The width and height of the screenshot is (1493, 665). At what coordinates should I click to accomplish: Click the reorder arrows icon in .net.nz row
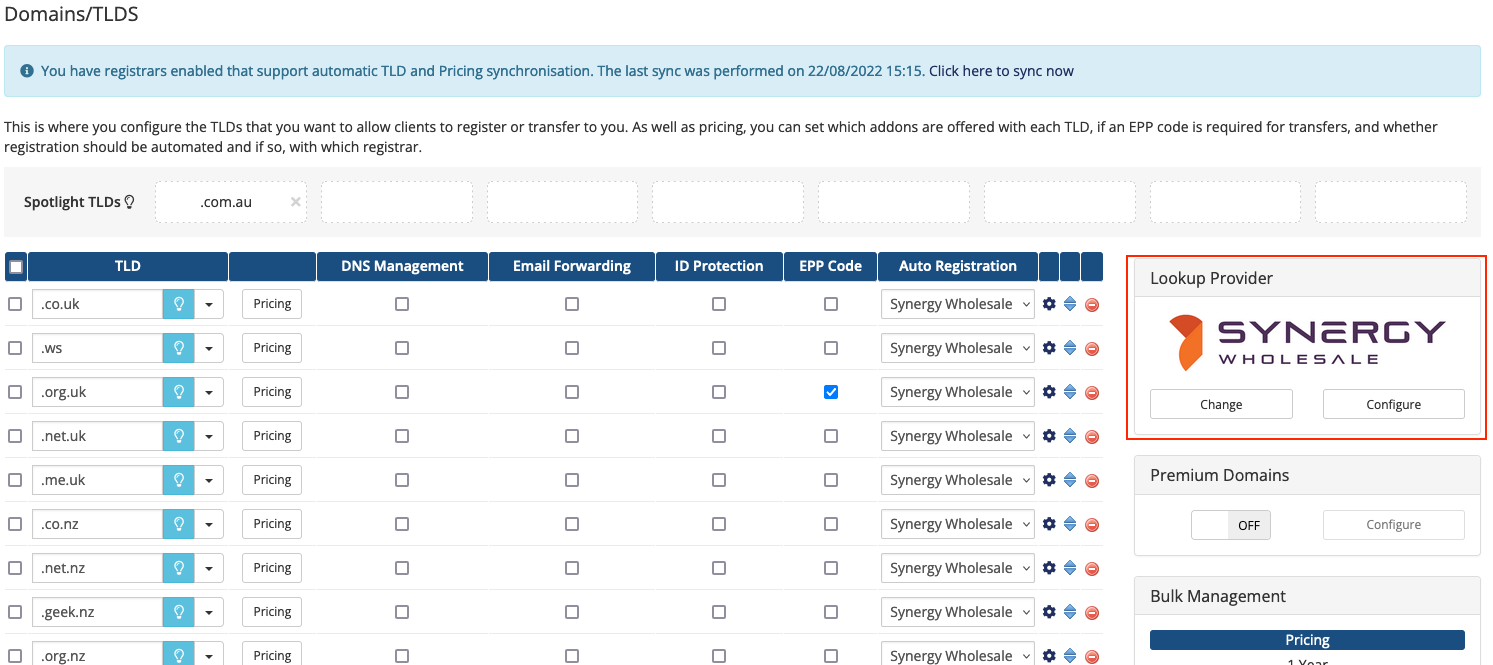pyautogui.click(x=1070, y=568)
